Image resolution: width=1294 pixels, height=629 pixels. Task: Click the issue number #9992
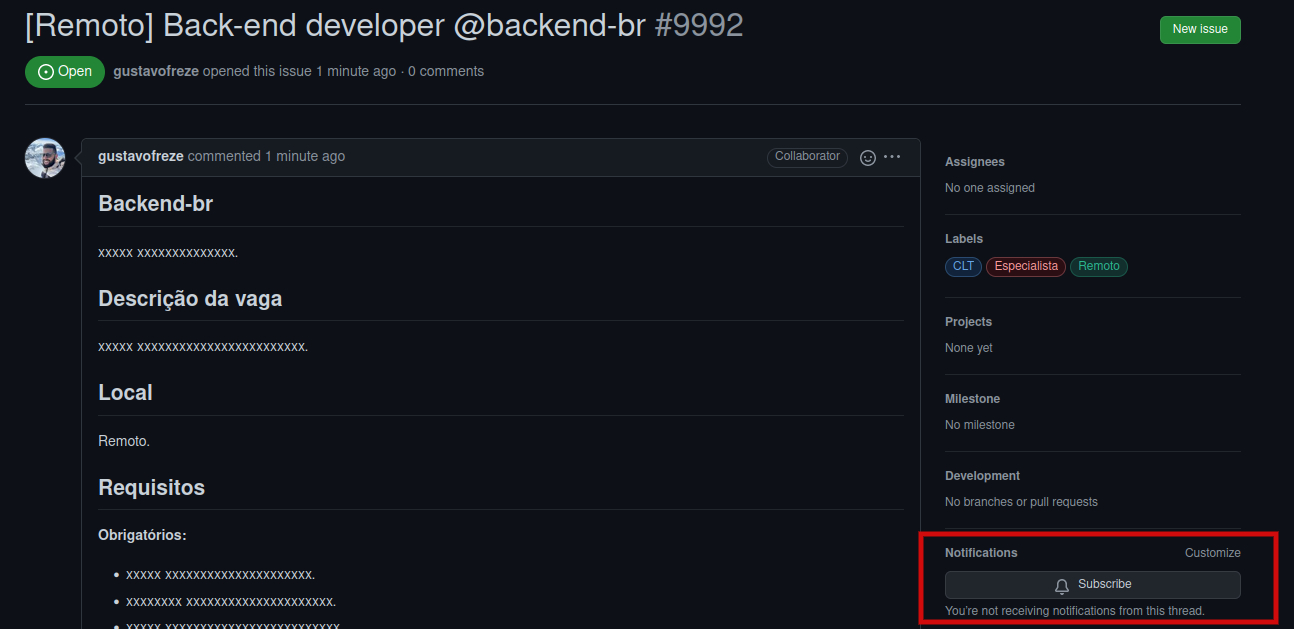point(699,26)
